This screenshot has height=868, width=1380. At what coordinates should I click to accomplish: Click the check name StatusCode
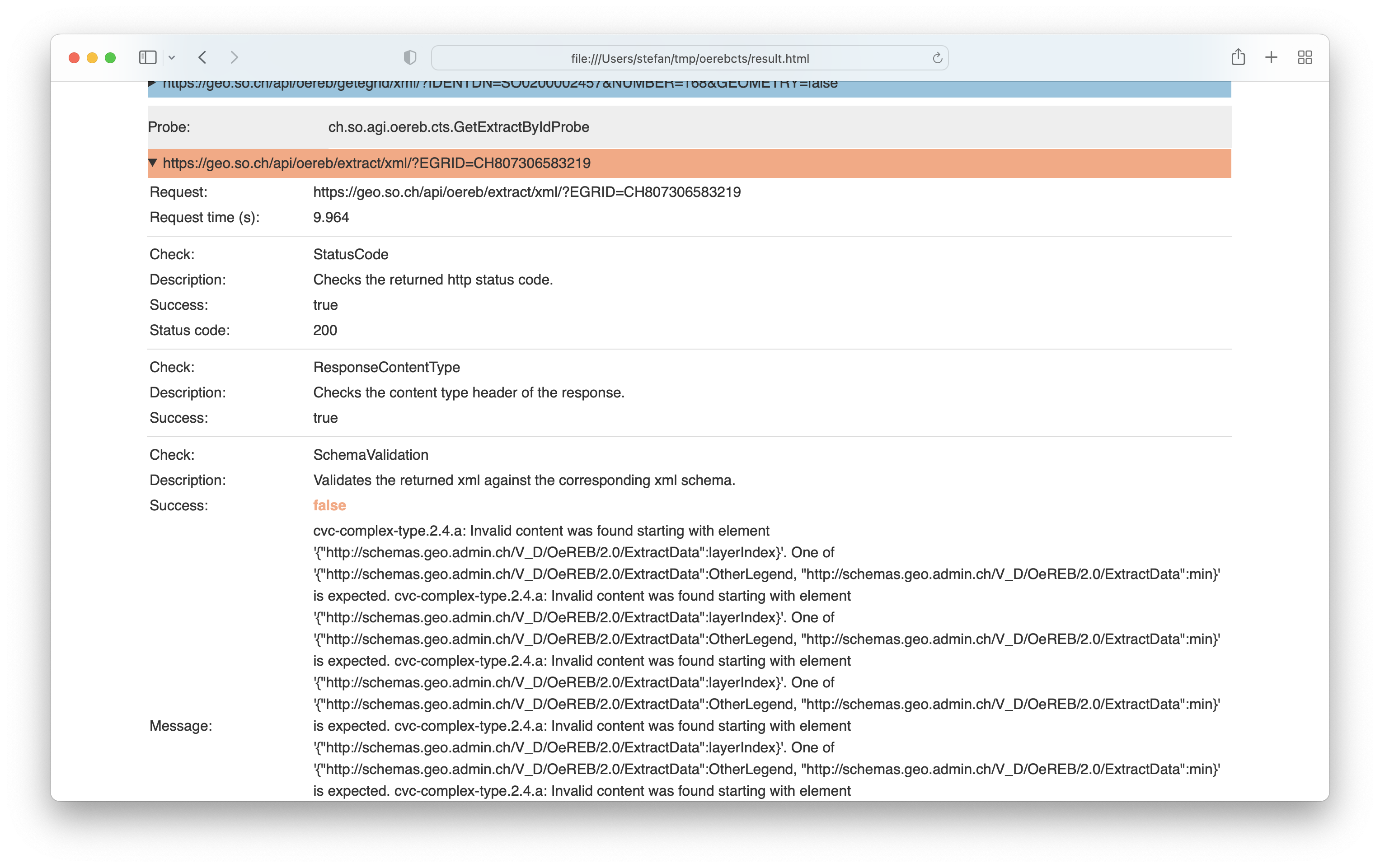pos(351,254)
